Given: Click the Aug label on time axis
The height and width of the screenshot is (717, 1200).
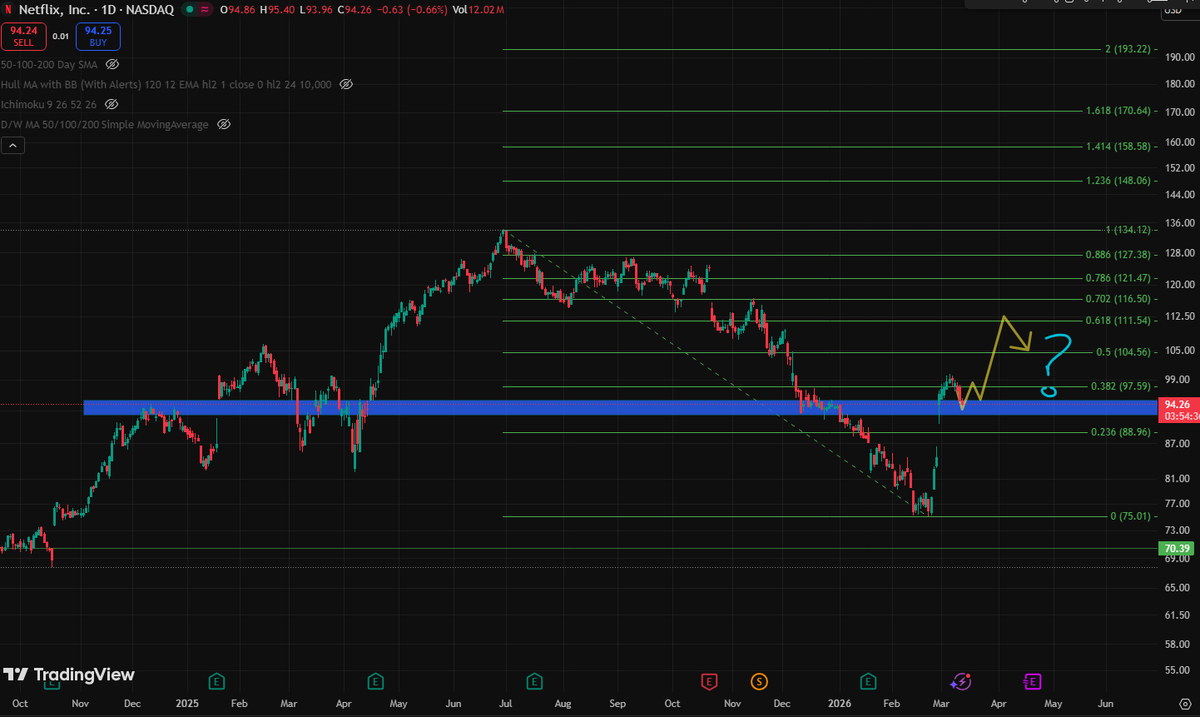Looking at the screenshot, I should 561,703.
